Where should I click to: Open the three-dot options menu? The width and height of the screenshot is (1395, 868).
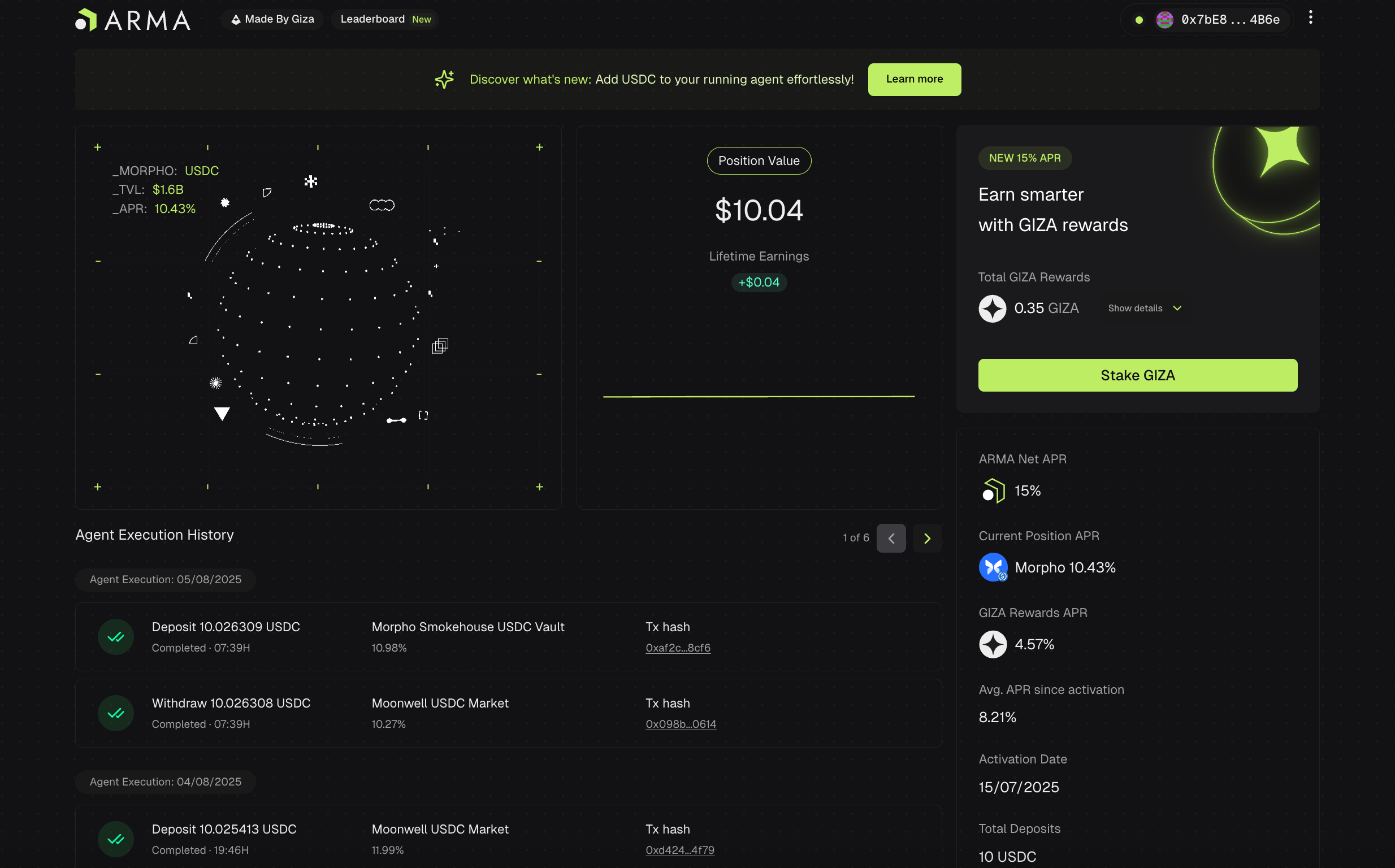pos(1310,18)
